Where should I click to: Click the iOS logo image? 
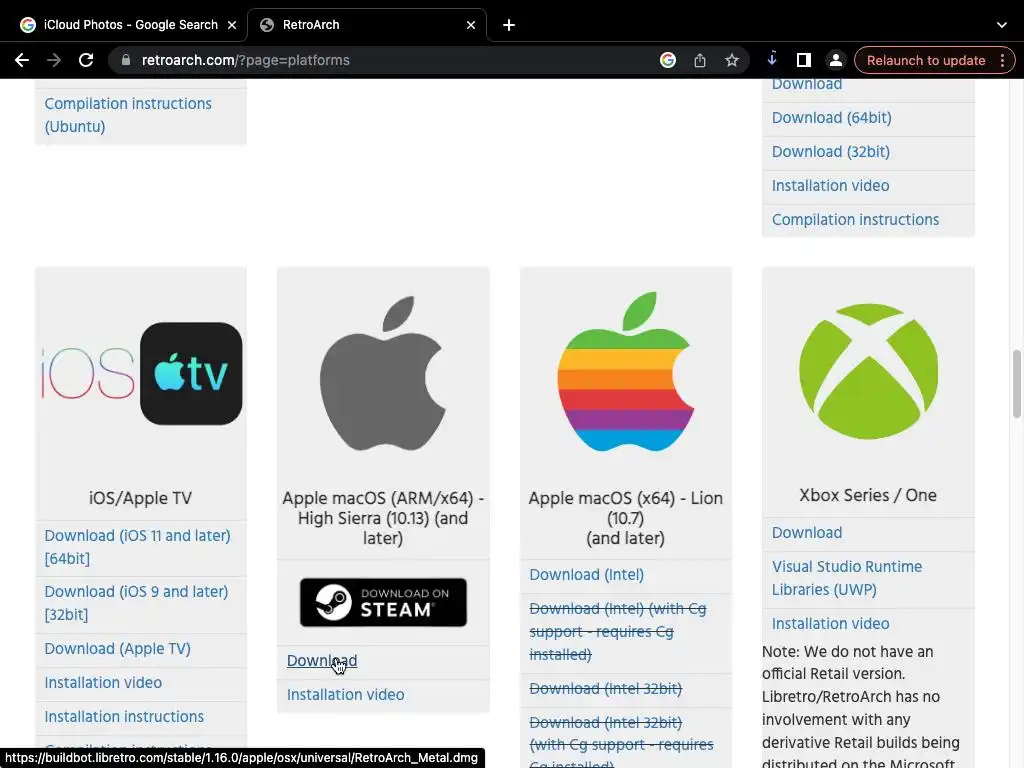(88, 374)
